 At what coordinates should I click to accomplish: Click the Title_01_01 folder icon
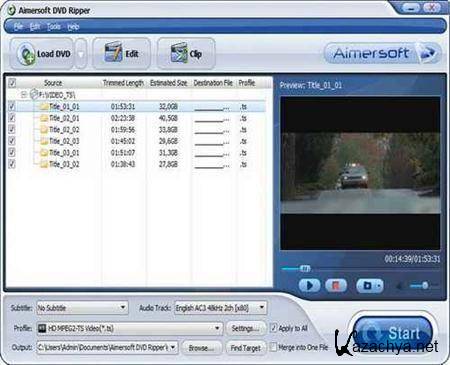coord(44,107)
